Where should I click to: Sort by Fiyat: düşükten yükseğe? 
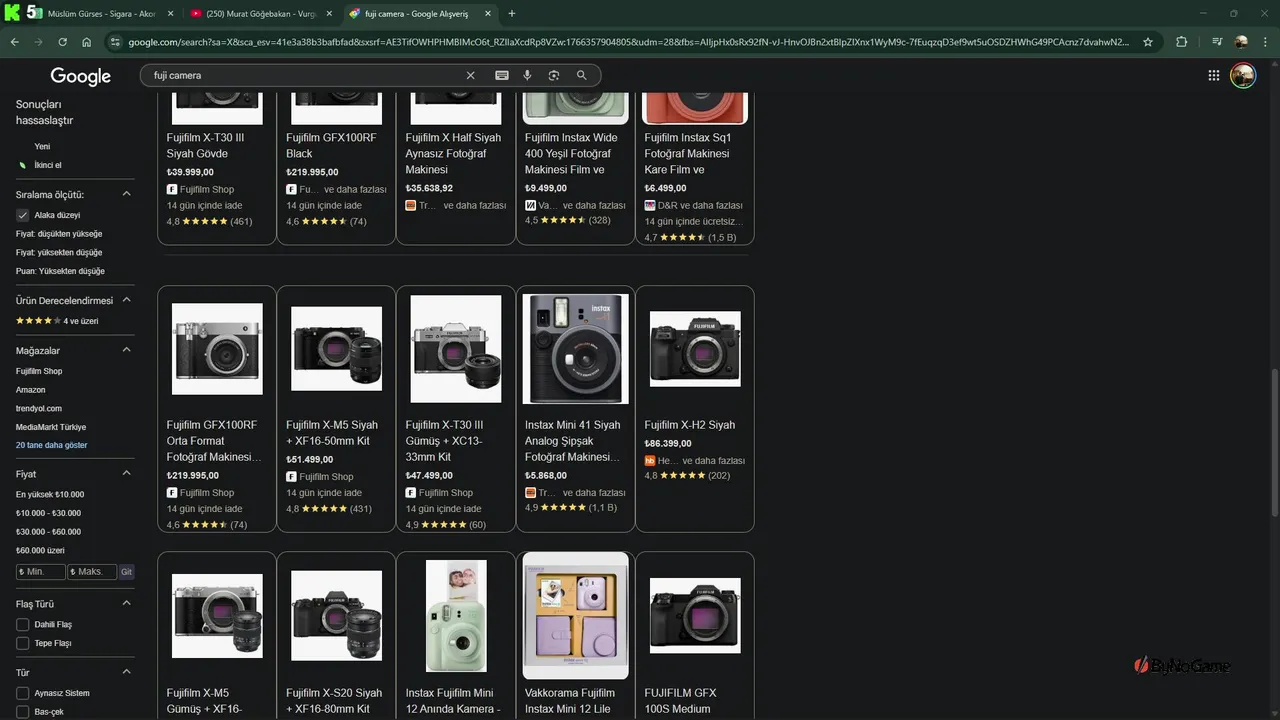pyautogui.click(x=59, y=233)
